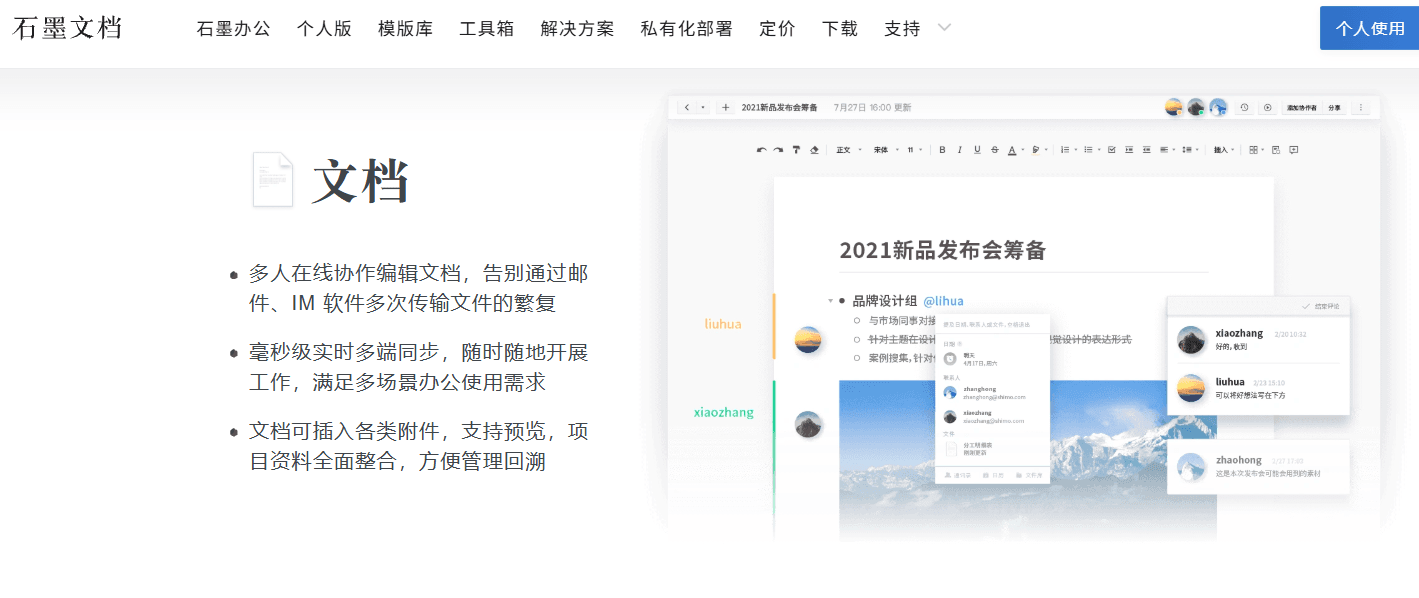The height and width of the screenshot is (598, 1419).
Task: Click the highlight color marker icon
Action: pos(1036,150)
